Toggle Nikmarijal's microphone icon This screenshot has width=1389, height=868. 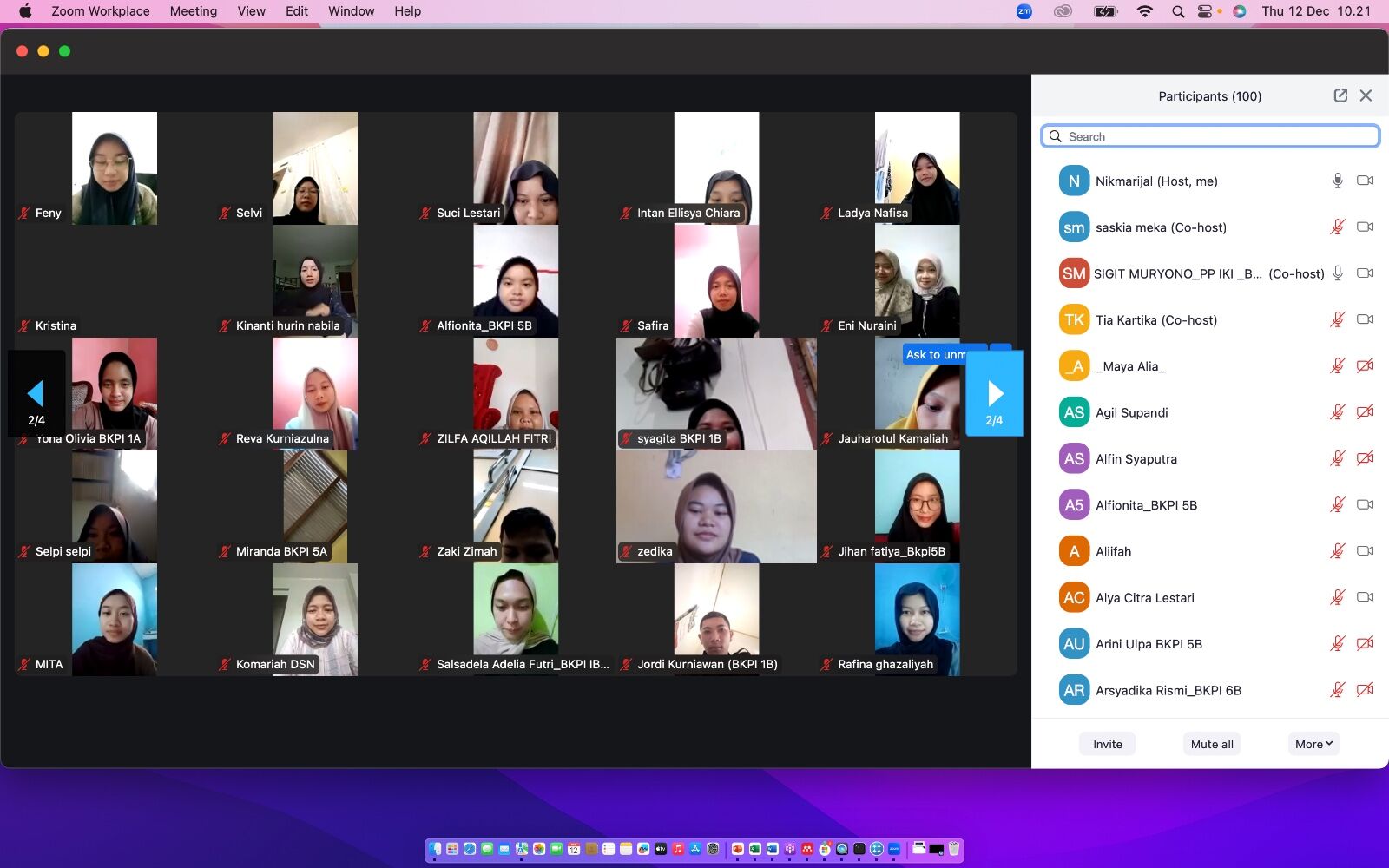(1338, 181)
